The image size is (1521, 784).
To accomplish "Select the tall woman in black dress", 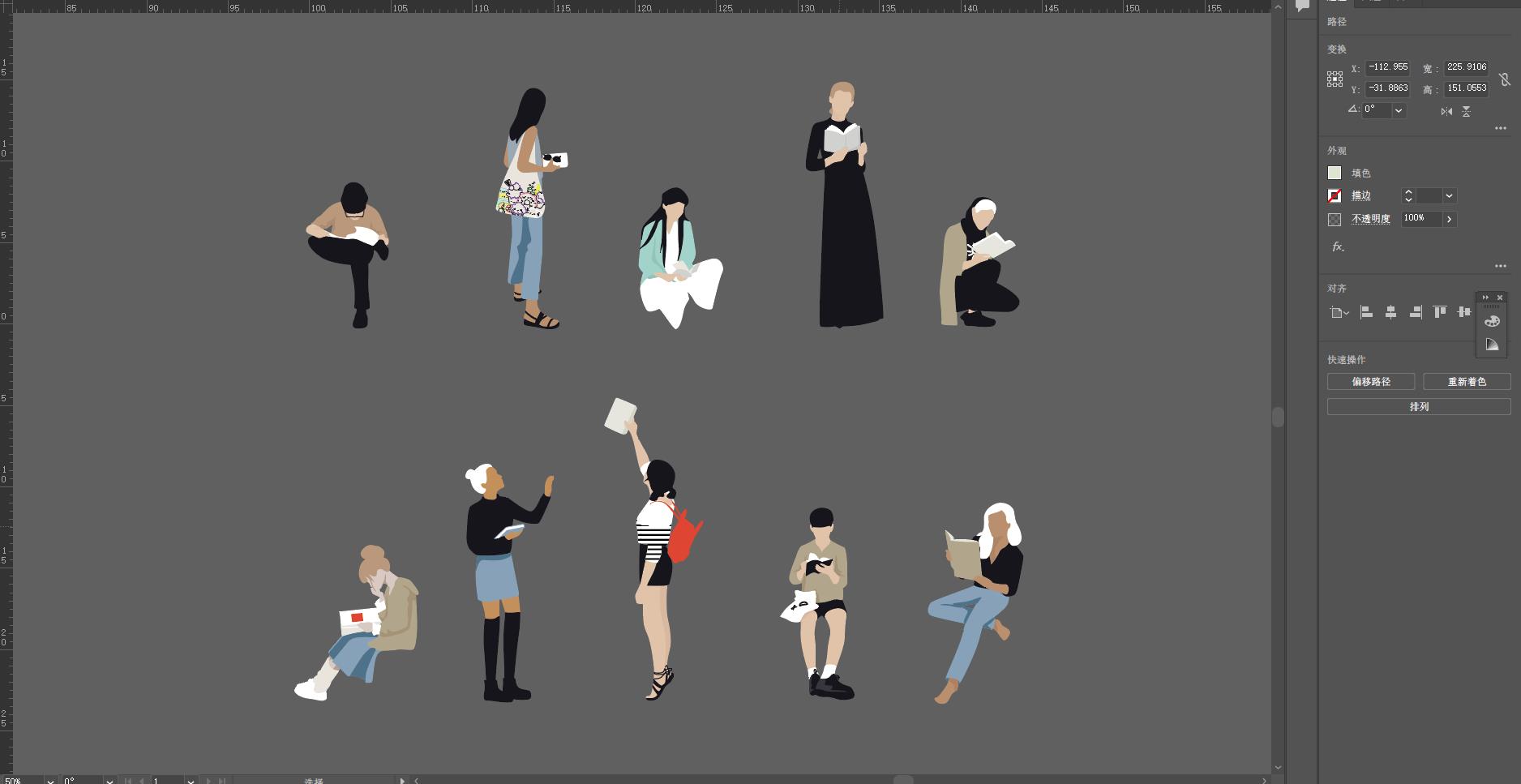I will [845, 204].
